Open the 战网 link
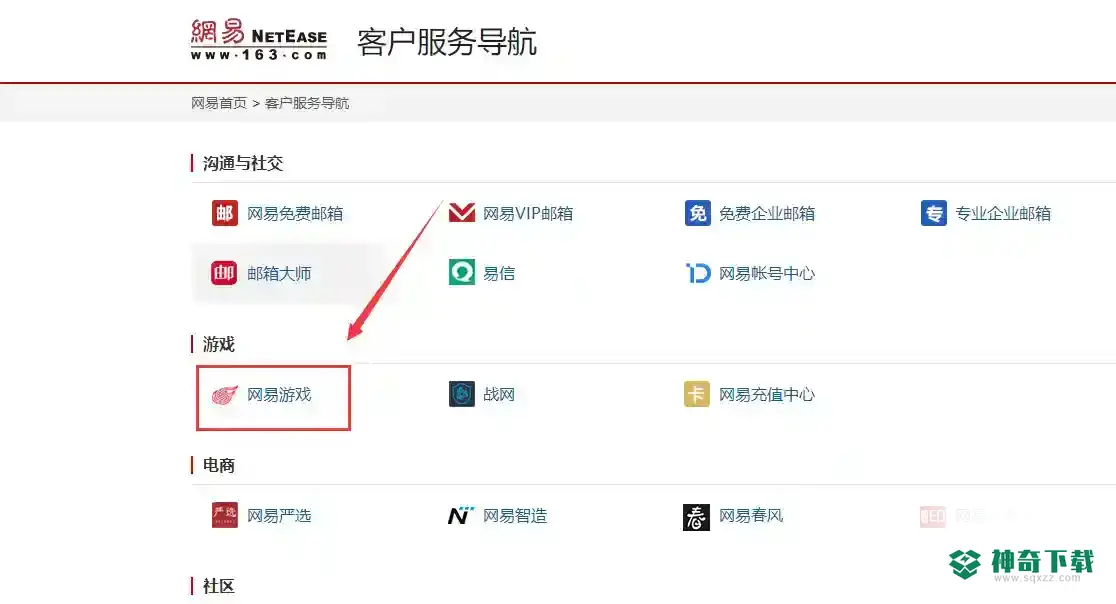This screenshot has width=1116, height=604. click(x=499, y=394)
